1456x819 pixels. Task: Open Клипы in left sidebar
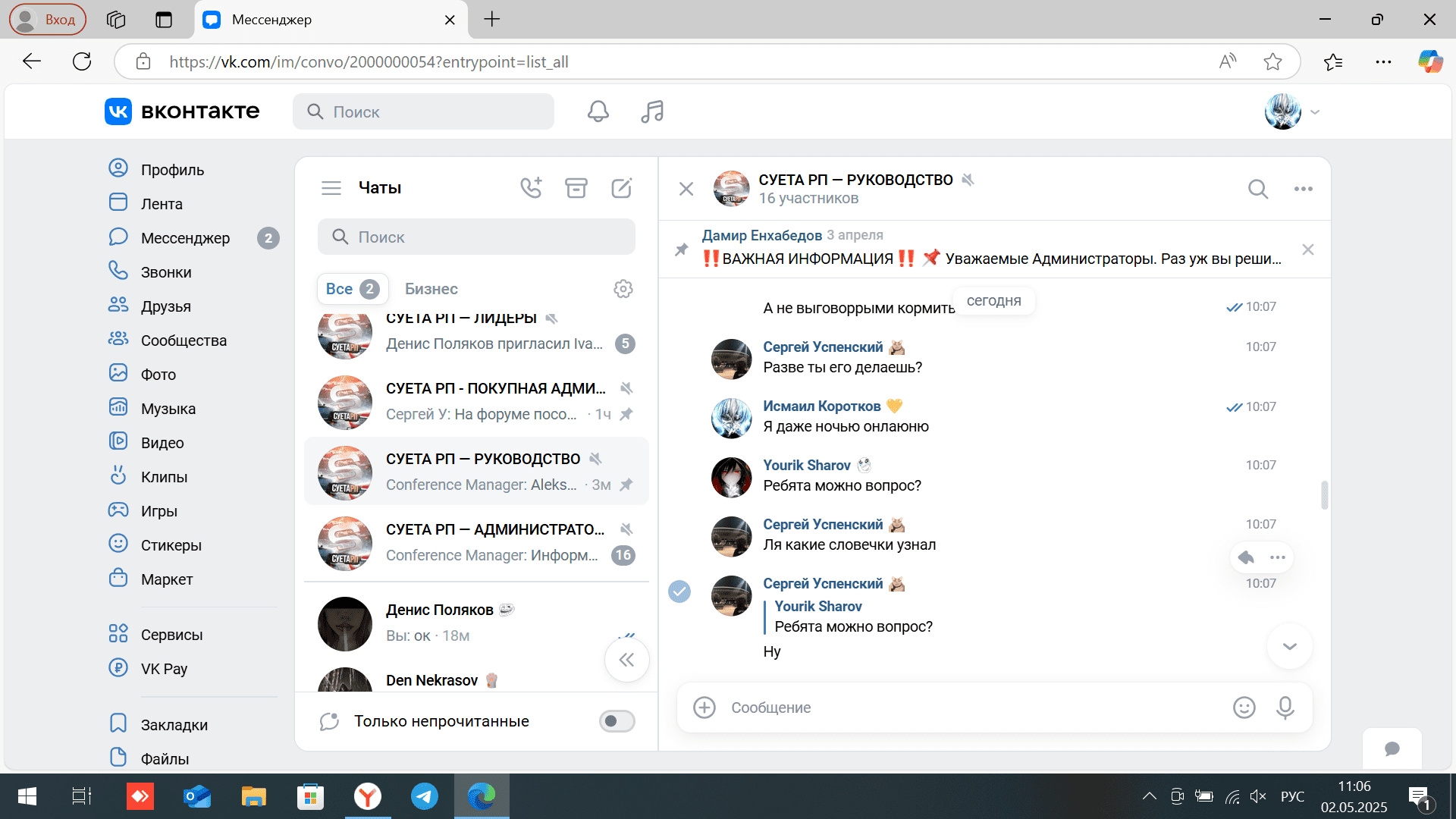164,477
